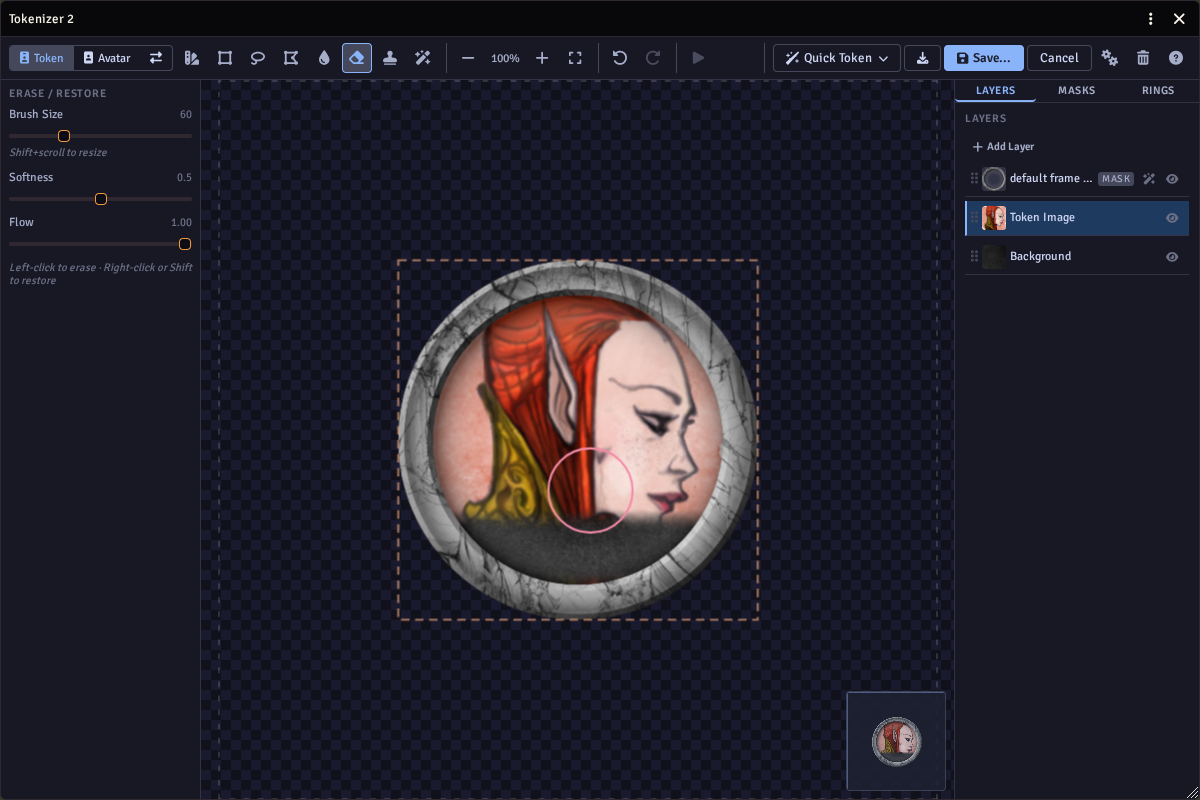Click the MASK badge on default frame layer
Image resolution: width=1200 pixels, height=800 pixels.
[1116, 179]
